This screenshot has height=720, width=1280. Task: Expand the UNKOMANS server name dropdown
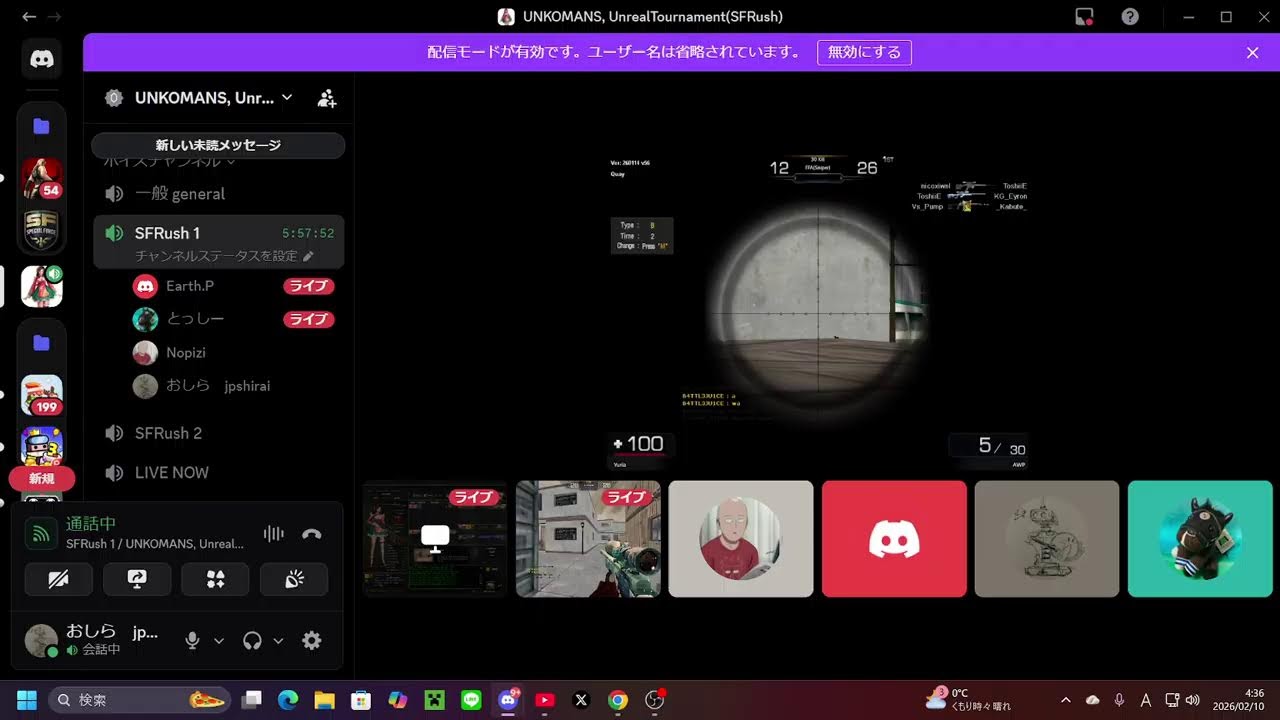click(x=287, y=97)
